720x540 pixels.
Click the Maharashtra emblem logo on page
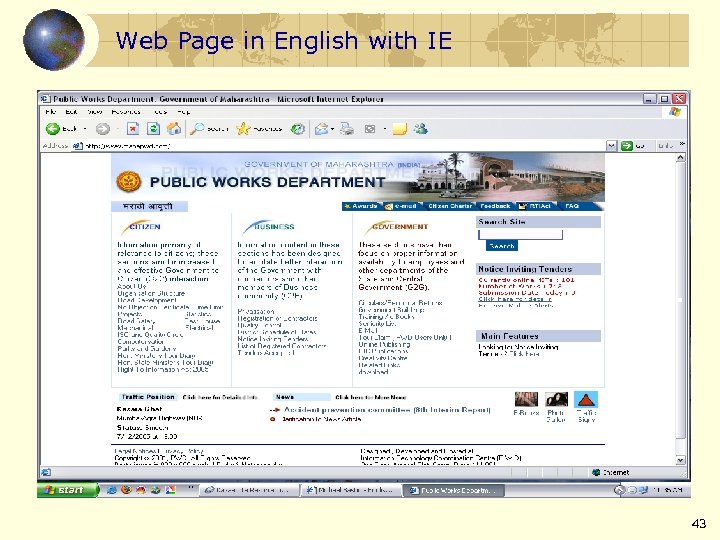(x=128, y=181)
